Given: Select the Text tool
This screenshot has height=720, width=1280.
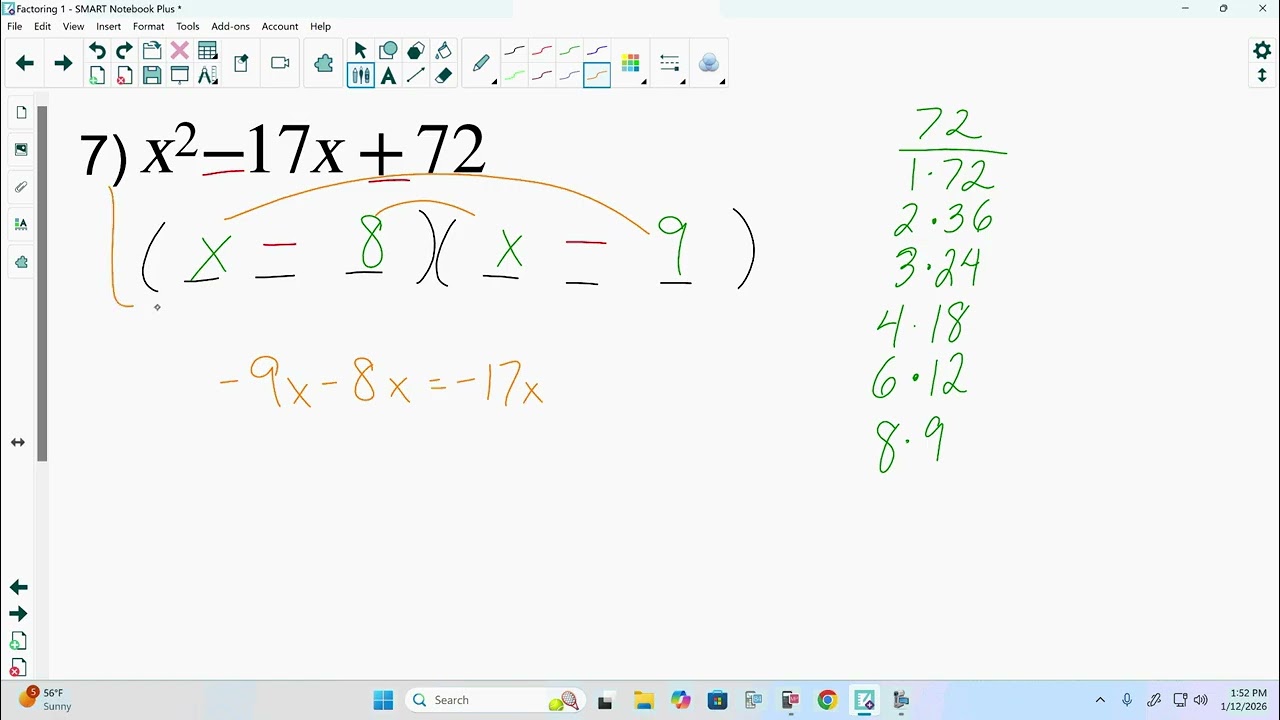Looking at the screenshot, I should (x=388, y=75).
